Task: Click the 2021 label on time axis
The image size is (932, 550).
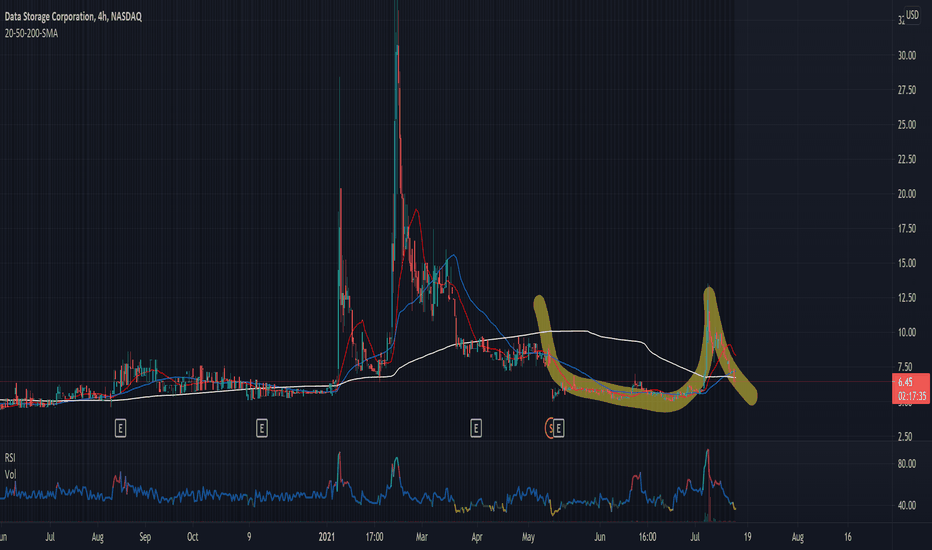Action: coord(326,537)
